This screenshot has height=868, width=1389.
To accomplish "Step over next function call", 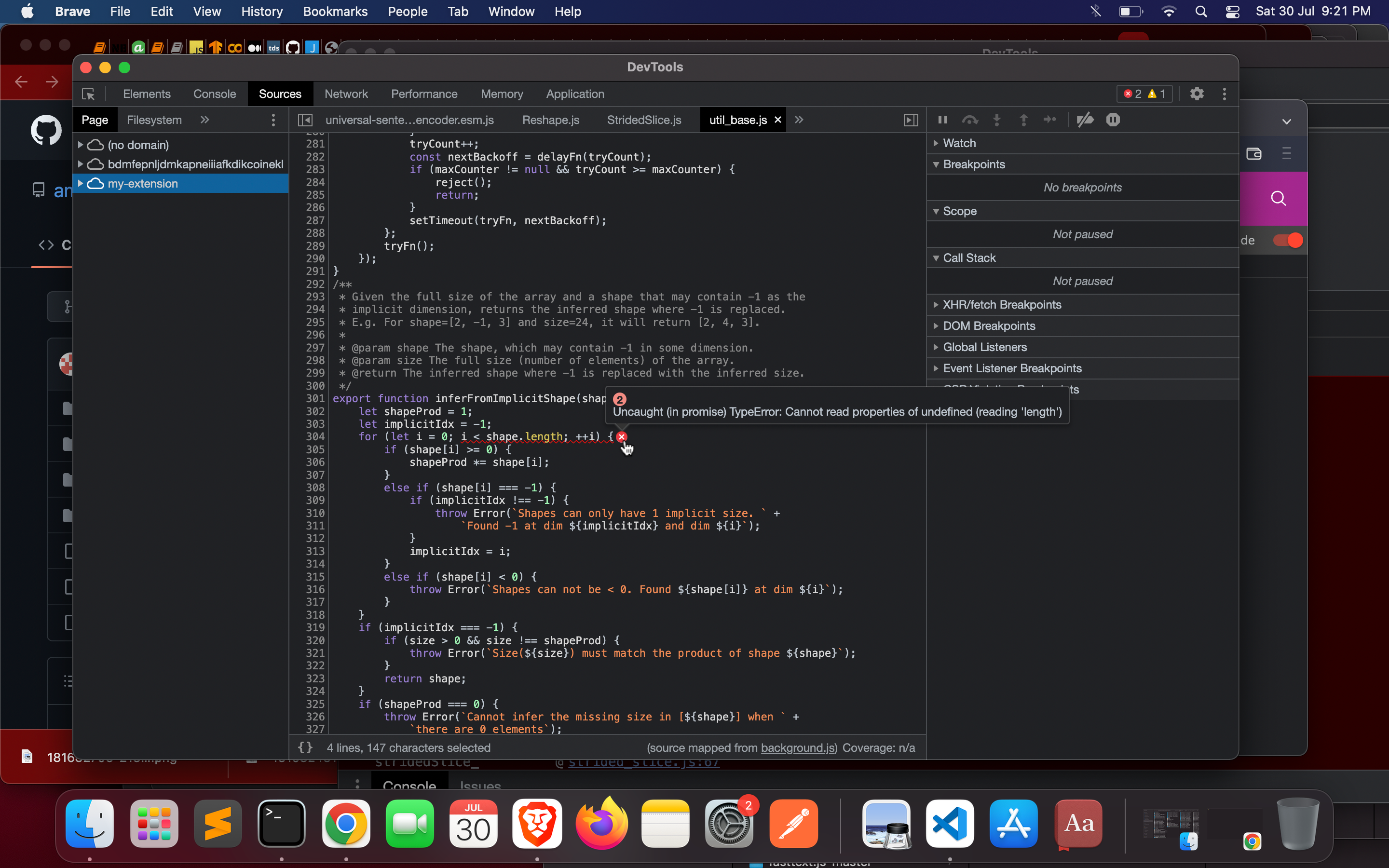I will (x=970, y=120).
